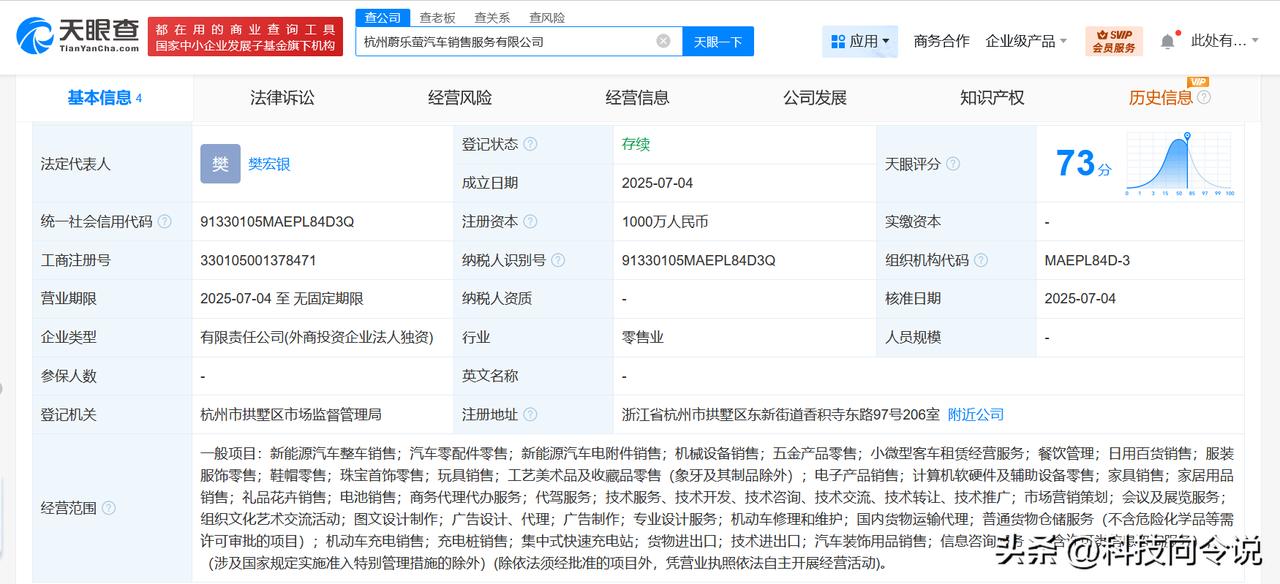The width and height of the screenshot is (1280, 584).
Task: Click the 成立日期 value 2025-07-04
Action: click(x=657, y=183)
